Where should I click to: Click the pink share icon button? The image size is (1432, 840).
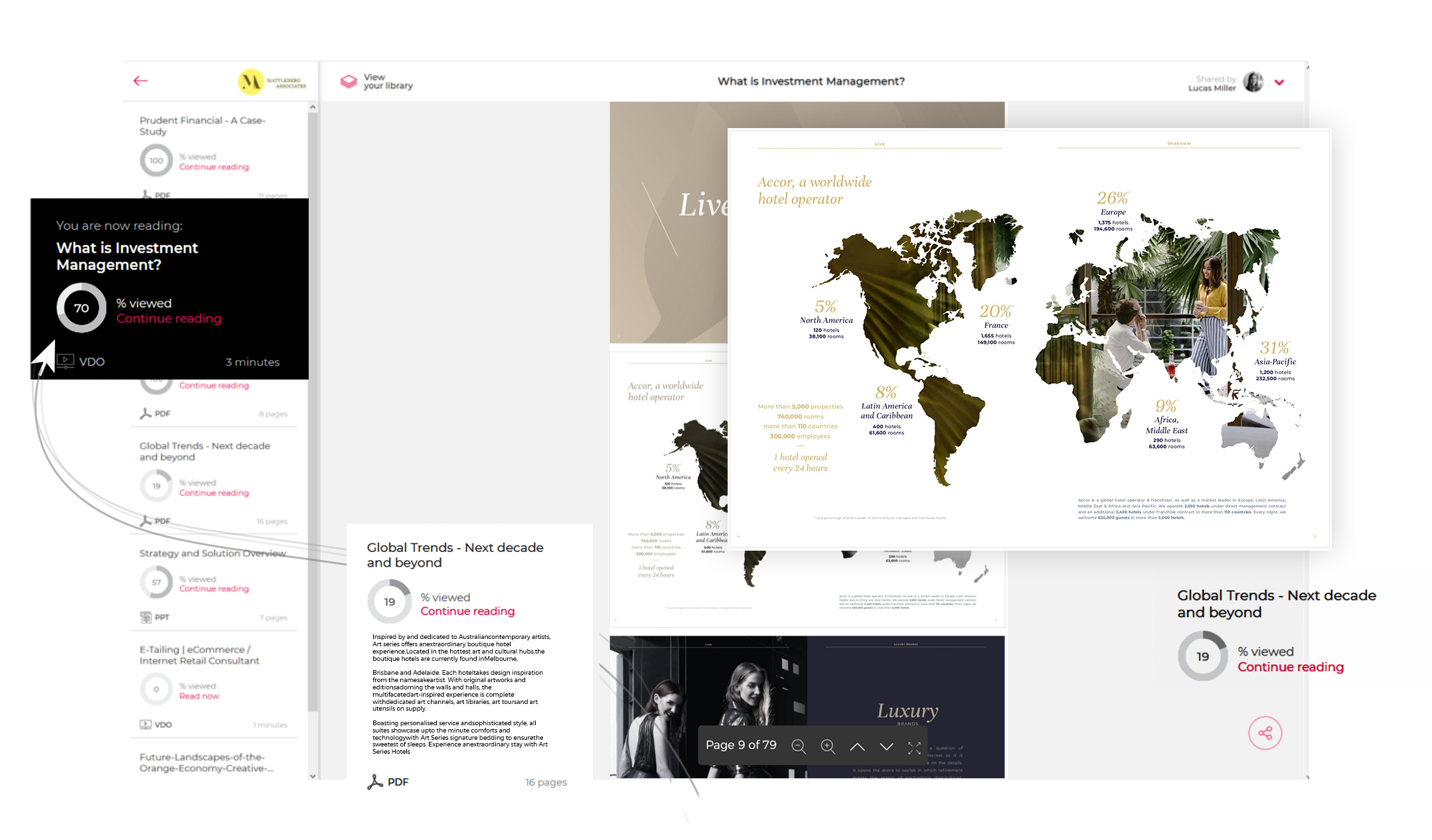tap(1265, 733)
